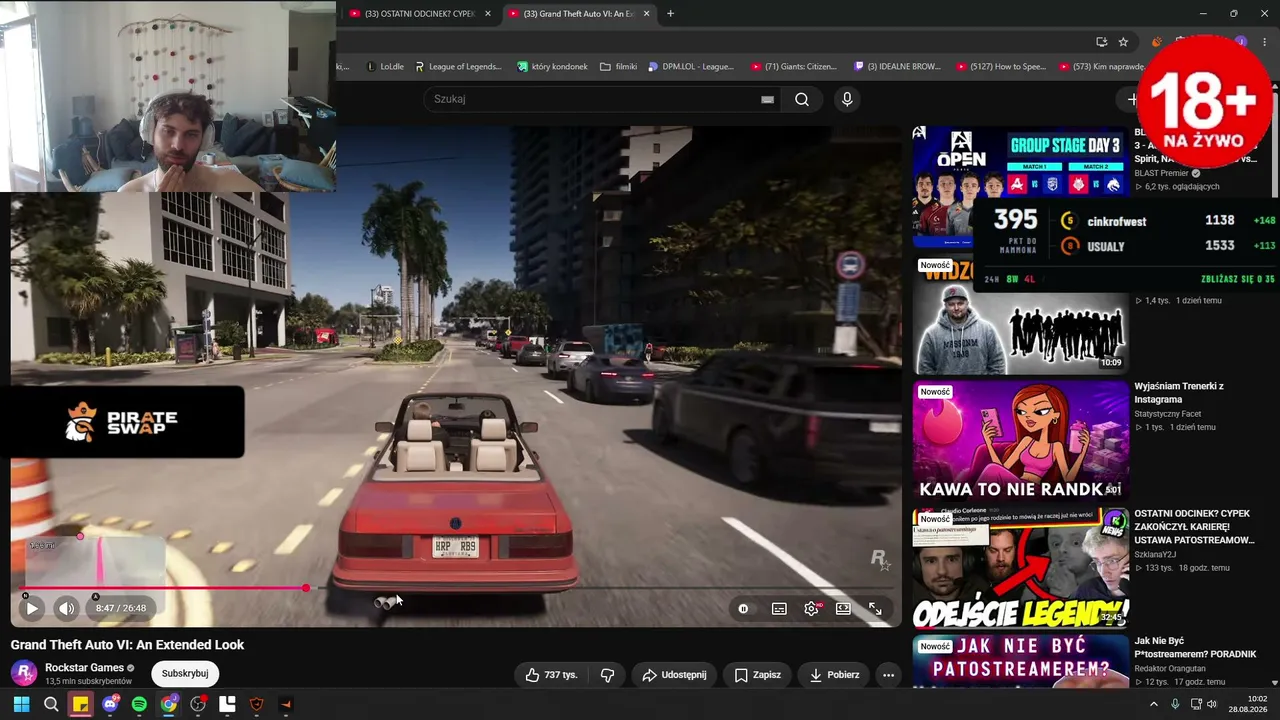Open 'Jak Nie Być P*tostreamerem? PORADNIK' title
The width and height of the screenshot is (1280, 720).
[1195, 647]
